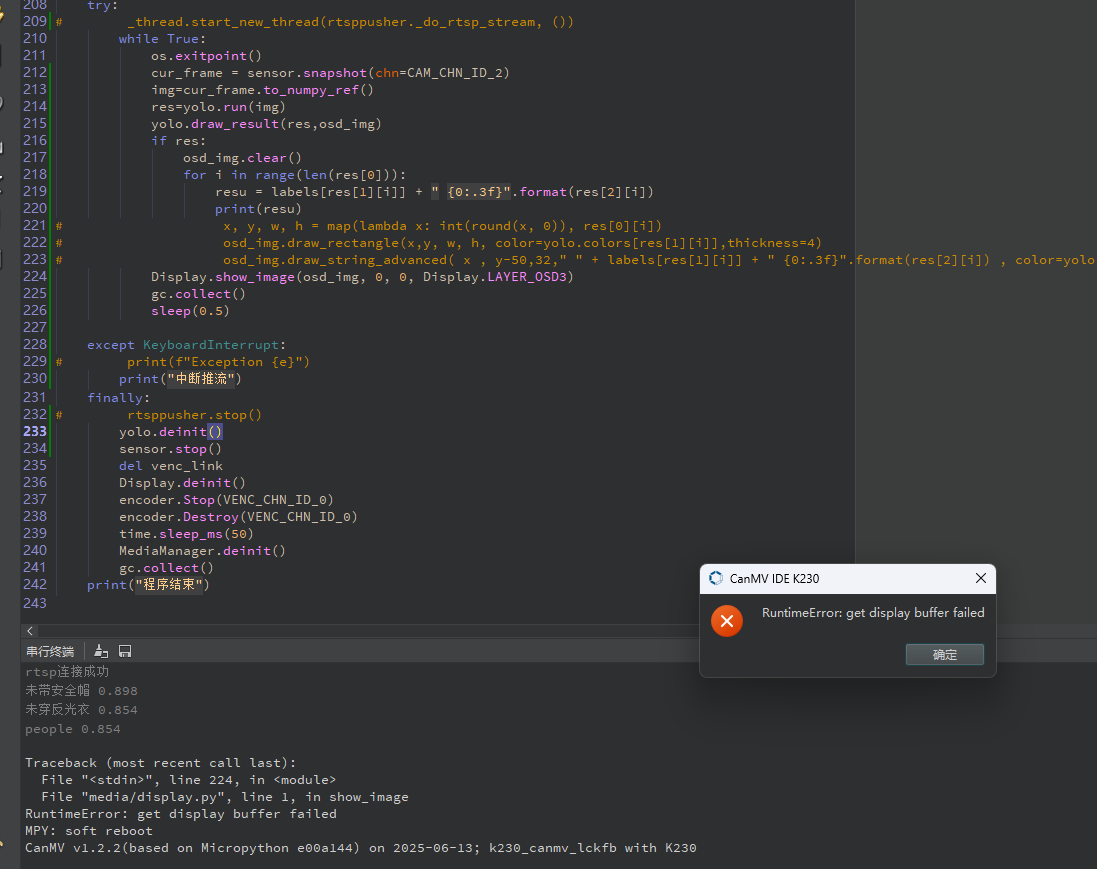1097x869 pixels.
Task: Click line number 224 in the gutter
Action: pos(35,277)
